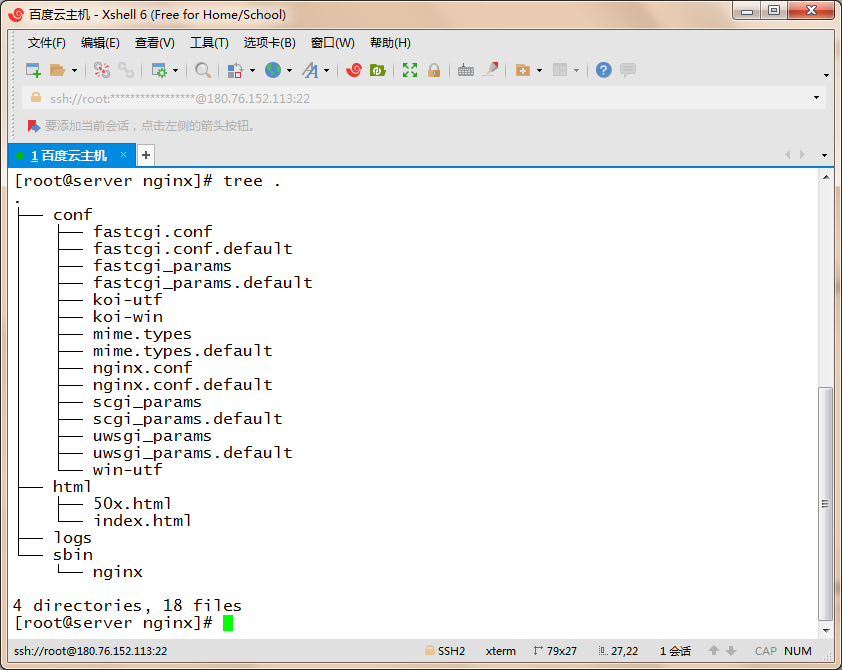Expand the layout dropdown arrow
The height and width of the screenshot is (670, 842).
pyautogui.click(x=577, y=70)
